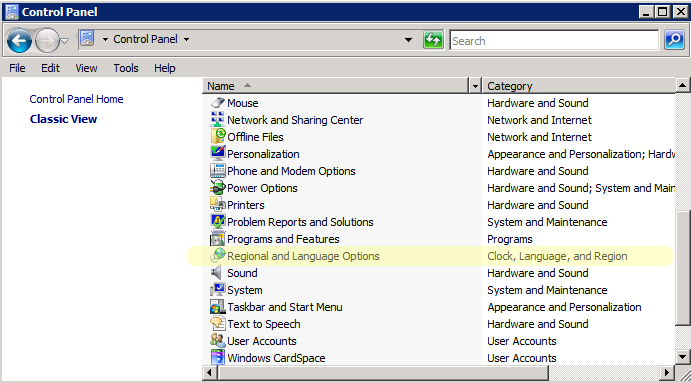The width and height of the screenshot is (692, 383).
Task: Sort by the Category column header
Action: click(579, 86)
